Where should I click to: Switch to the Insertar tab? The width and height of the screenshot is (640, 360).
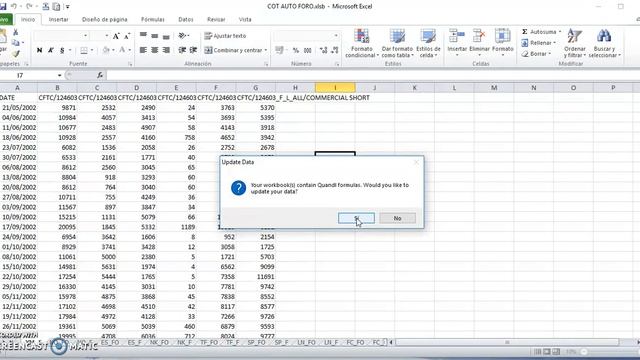click(x=58, y=19)
